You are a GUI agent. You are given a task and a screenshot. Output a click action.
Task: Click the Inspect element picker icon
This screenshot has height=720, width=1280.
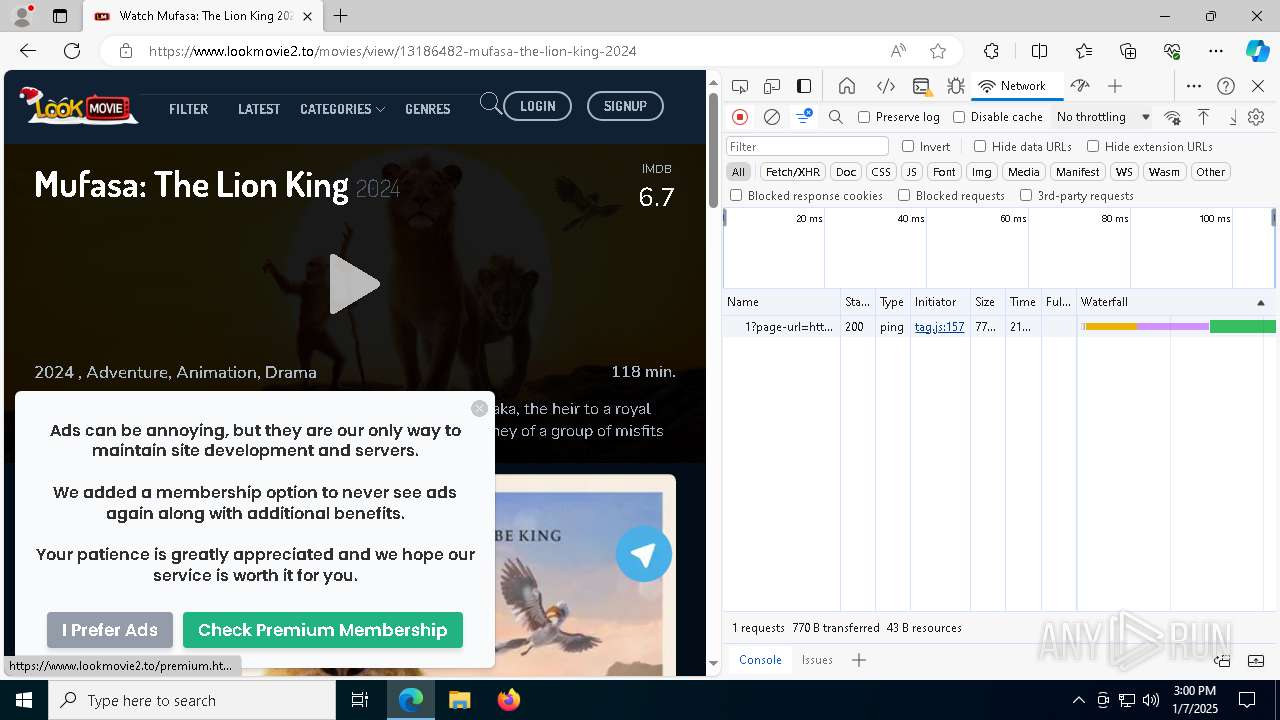(740, 86)
